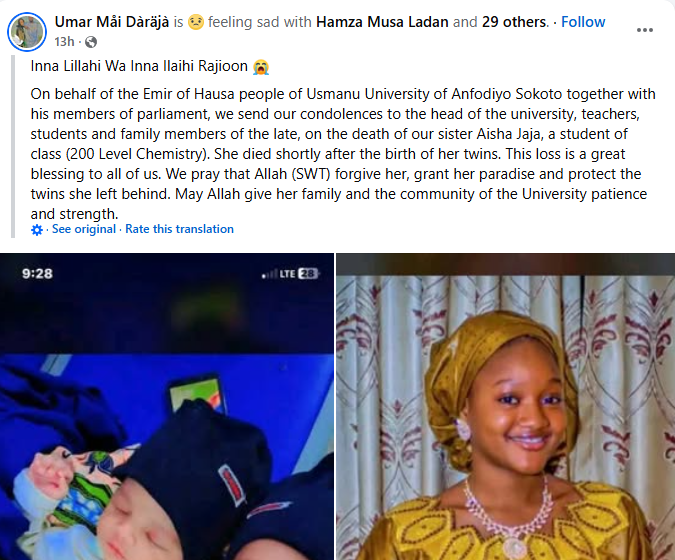The height and width of the screenshot is (560, 675).
Task: Follow Umar Mâi Dàràjà
Action: pyautogui.click(x=584, y=22)
